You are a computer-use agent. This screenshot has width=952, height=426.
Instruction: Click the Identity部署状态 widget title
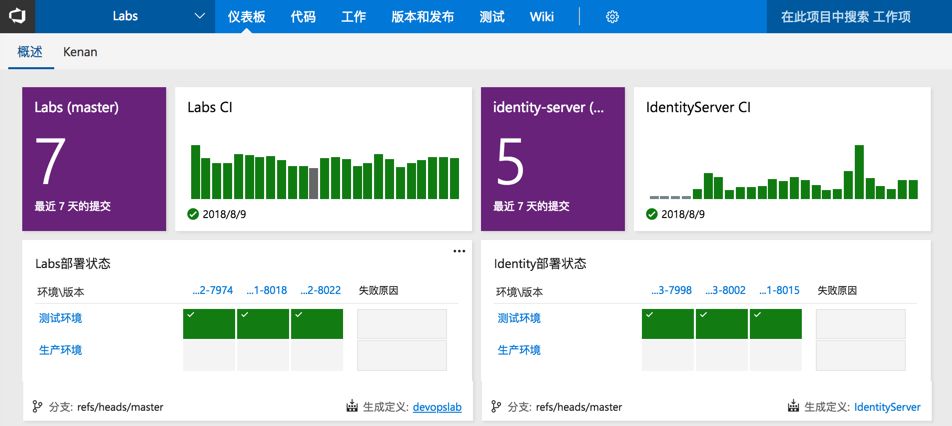point(540,264)
